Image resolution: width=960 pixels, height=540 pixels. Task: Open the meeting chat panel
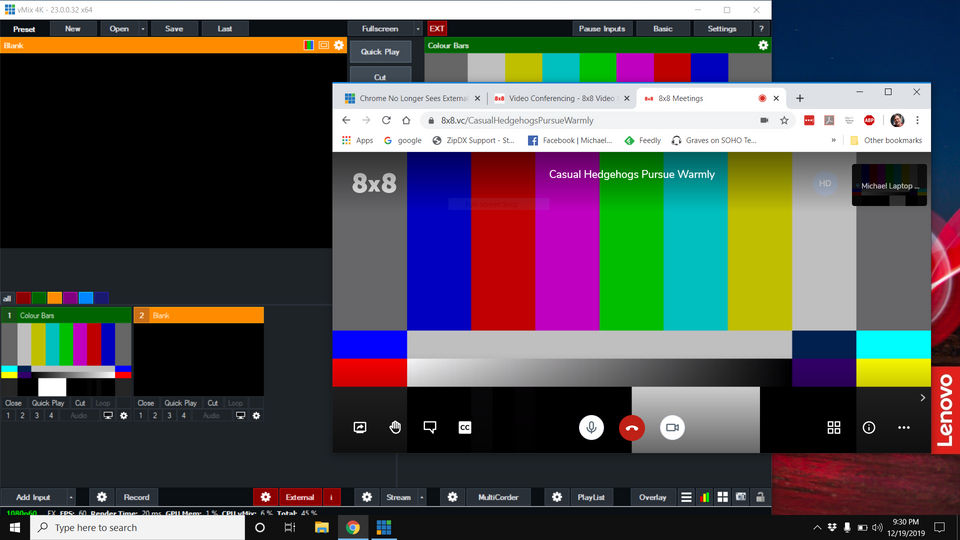click(430, 427)
